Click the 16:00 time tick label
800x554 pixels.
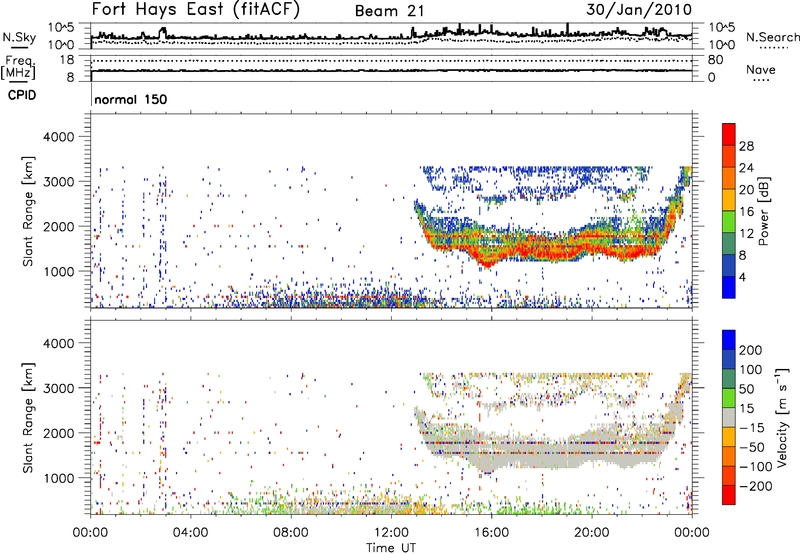(x=492, y=533)
